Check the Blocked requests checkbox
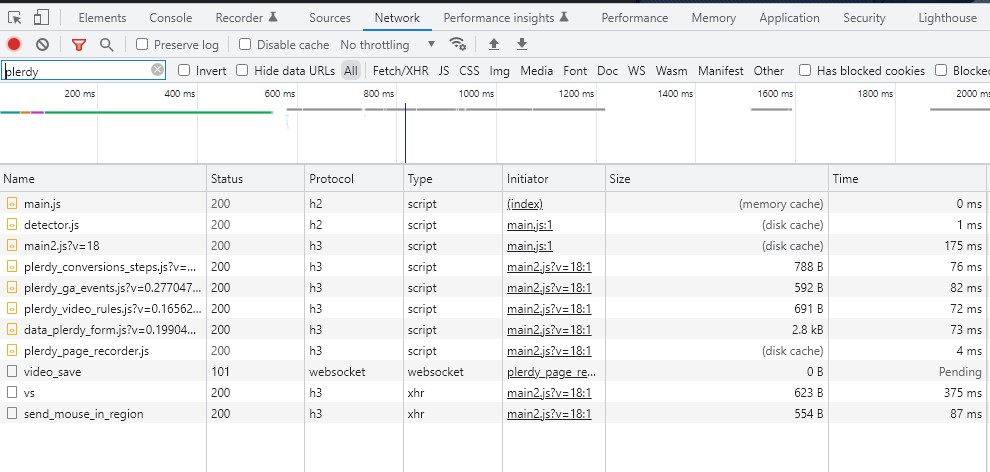990x472 pixels. [941, 70]
